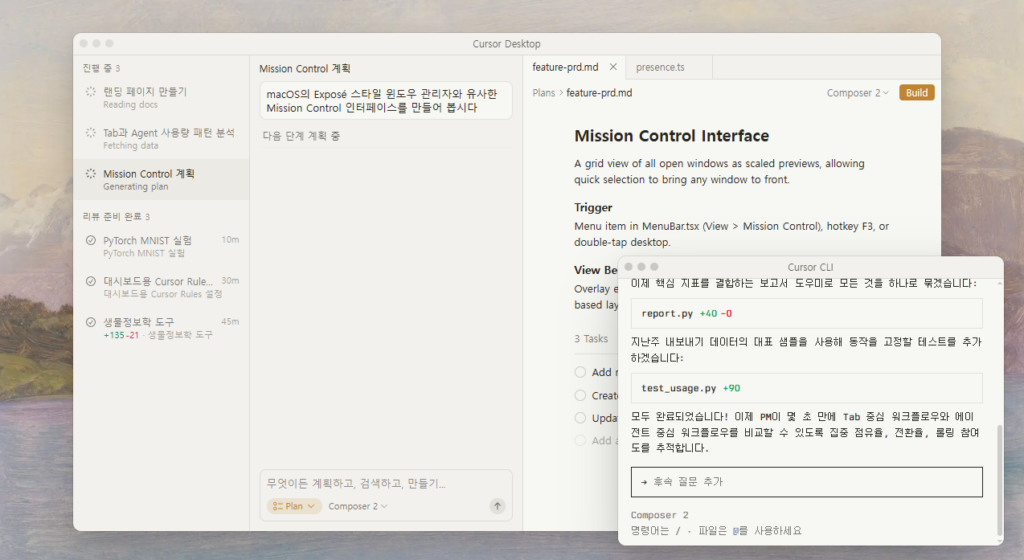1024x560 pixels.
Task: Click the spinner icon beside 랜딩 페이지 만들기
Action: tap(91, 92)
